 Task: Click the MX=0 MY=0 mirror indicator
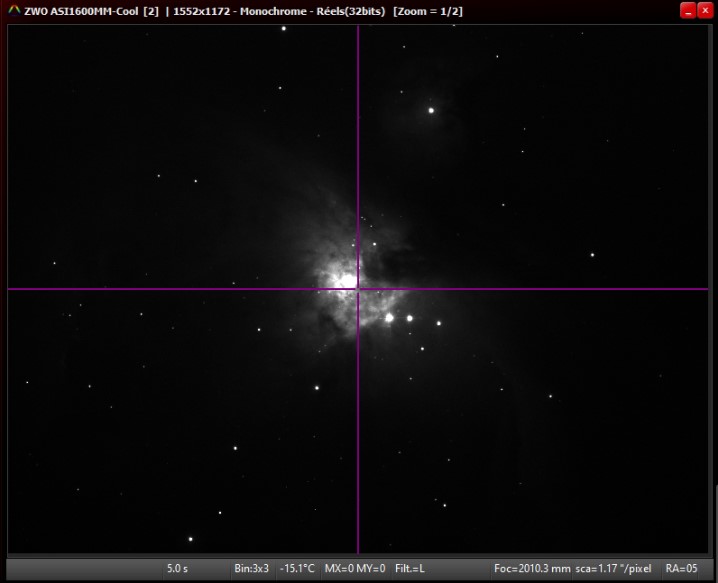355,568
